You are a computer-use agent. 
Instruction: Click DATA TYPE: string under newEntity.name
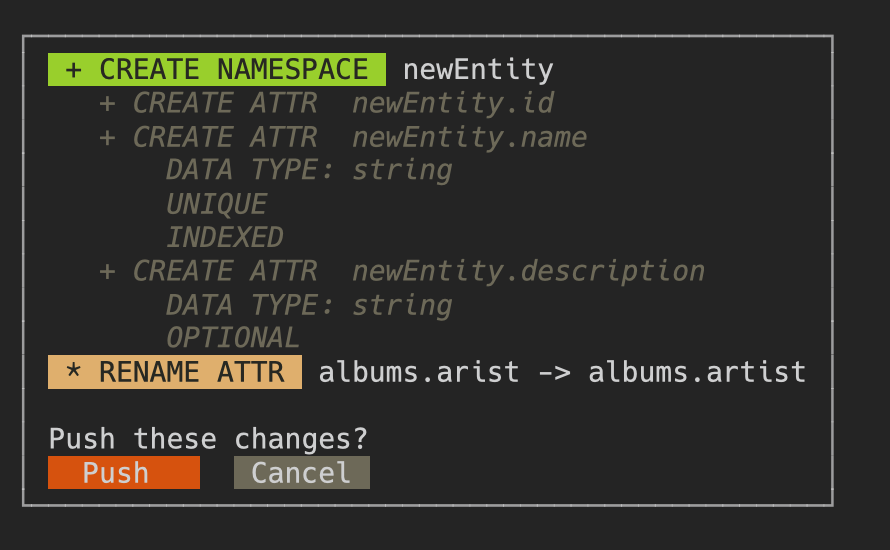click(309, 171)
